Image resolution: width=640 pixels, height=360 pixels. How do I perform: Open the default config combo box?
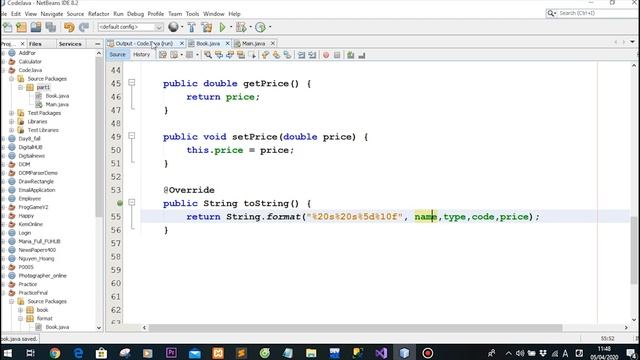(131, 27)
